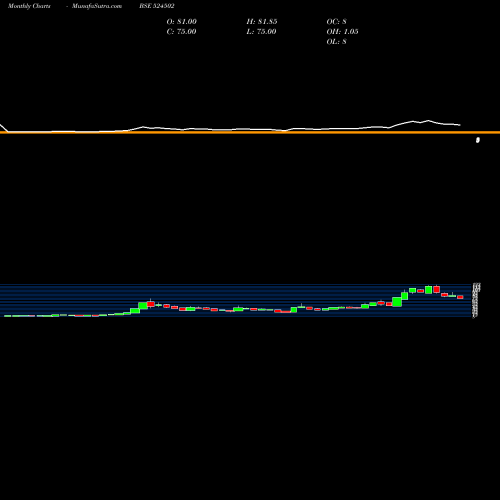Select the open value O: 81.00

tap(181, 22)
